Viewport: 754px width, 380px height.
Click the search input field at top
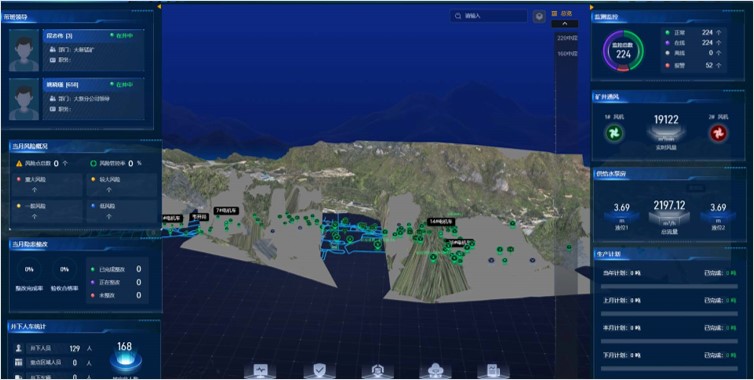click(489, 16)
